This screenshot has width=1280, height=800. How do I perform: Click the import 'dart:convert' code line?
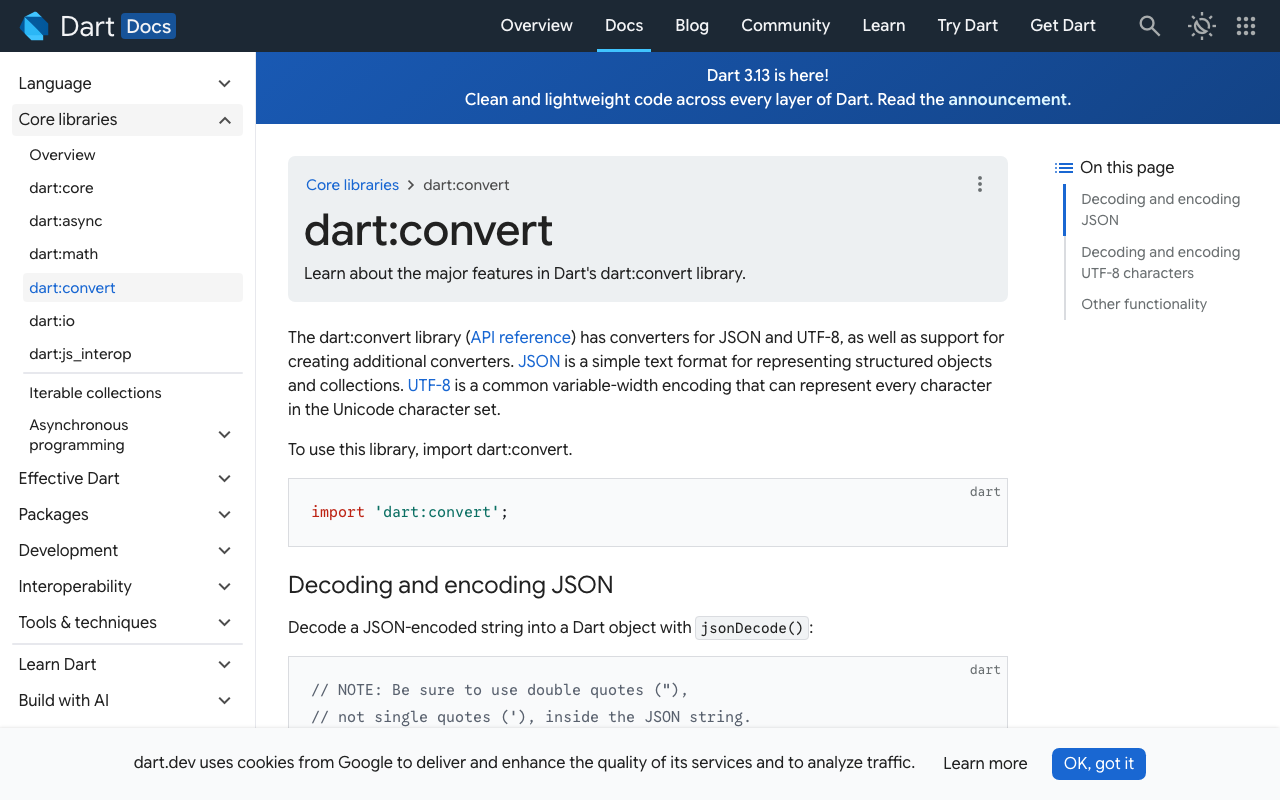tap(410, 512)
